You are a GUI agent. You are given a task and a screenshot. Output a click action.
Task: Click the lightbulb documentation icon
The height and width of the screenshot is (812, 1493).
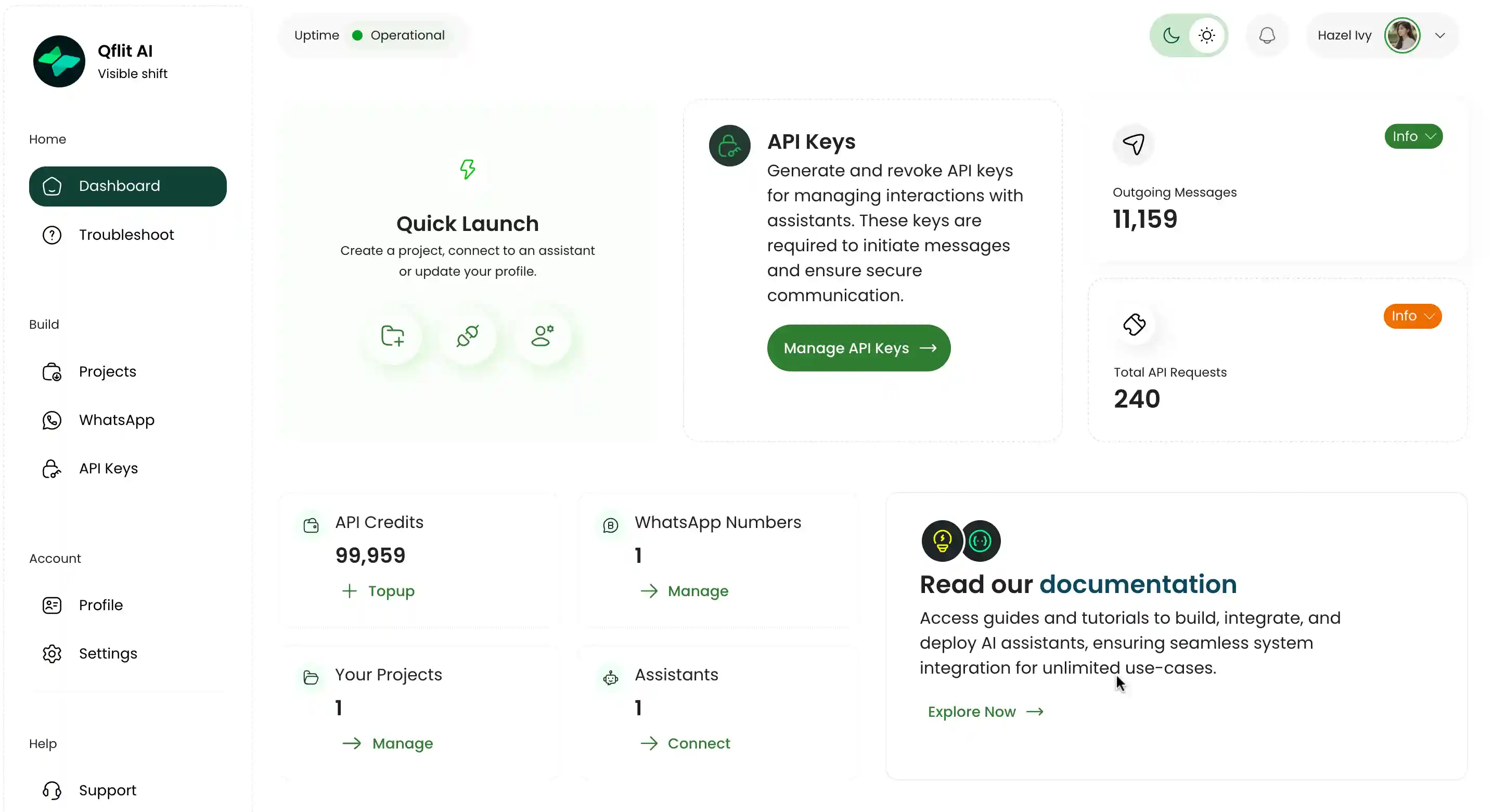(942, 541)
